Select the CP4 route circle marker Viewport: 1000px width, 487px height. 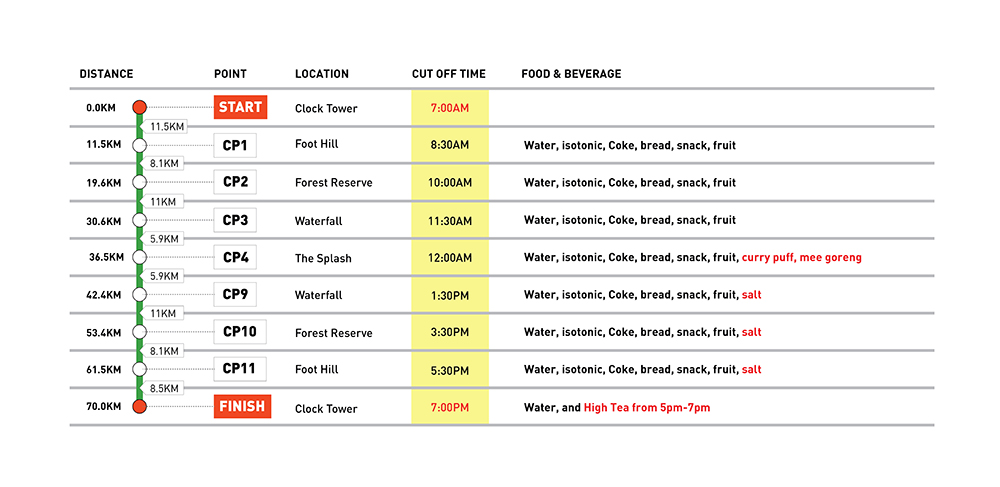click(x=139, y=257)
